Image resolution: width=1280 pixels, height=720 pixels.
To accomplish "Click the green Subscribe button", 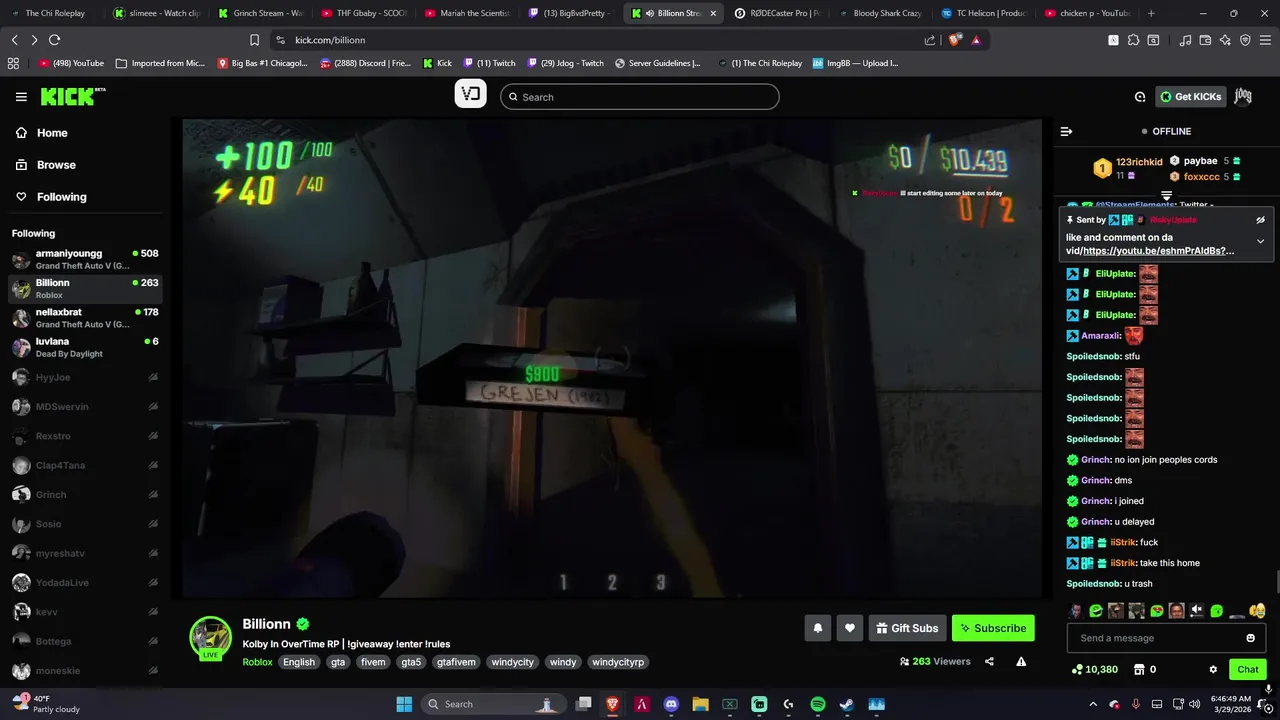I will coord(993,628).
